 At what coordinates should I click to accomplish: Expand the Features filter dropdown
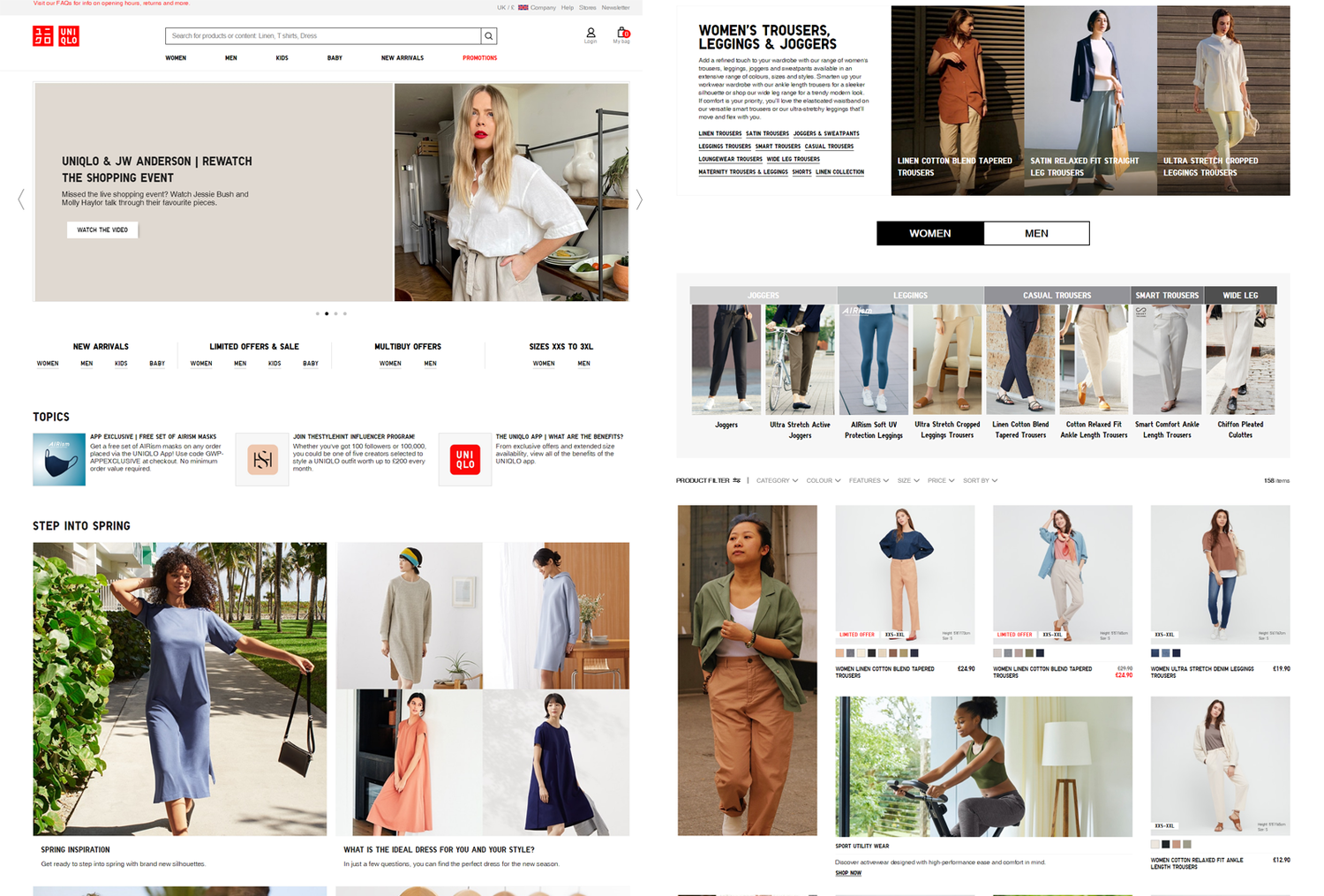869,481
